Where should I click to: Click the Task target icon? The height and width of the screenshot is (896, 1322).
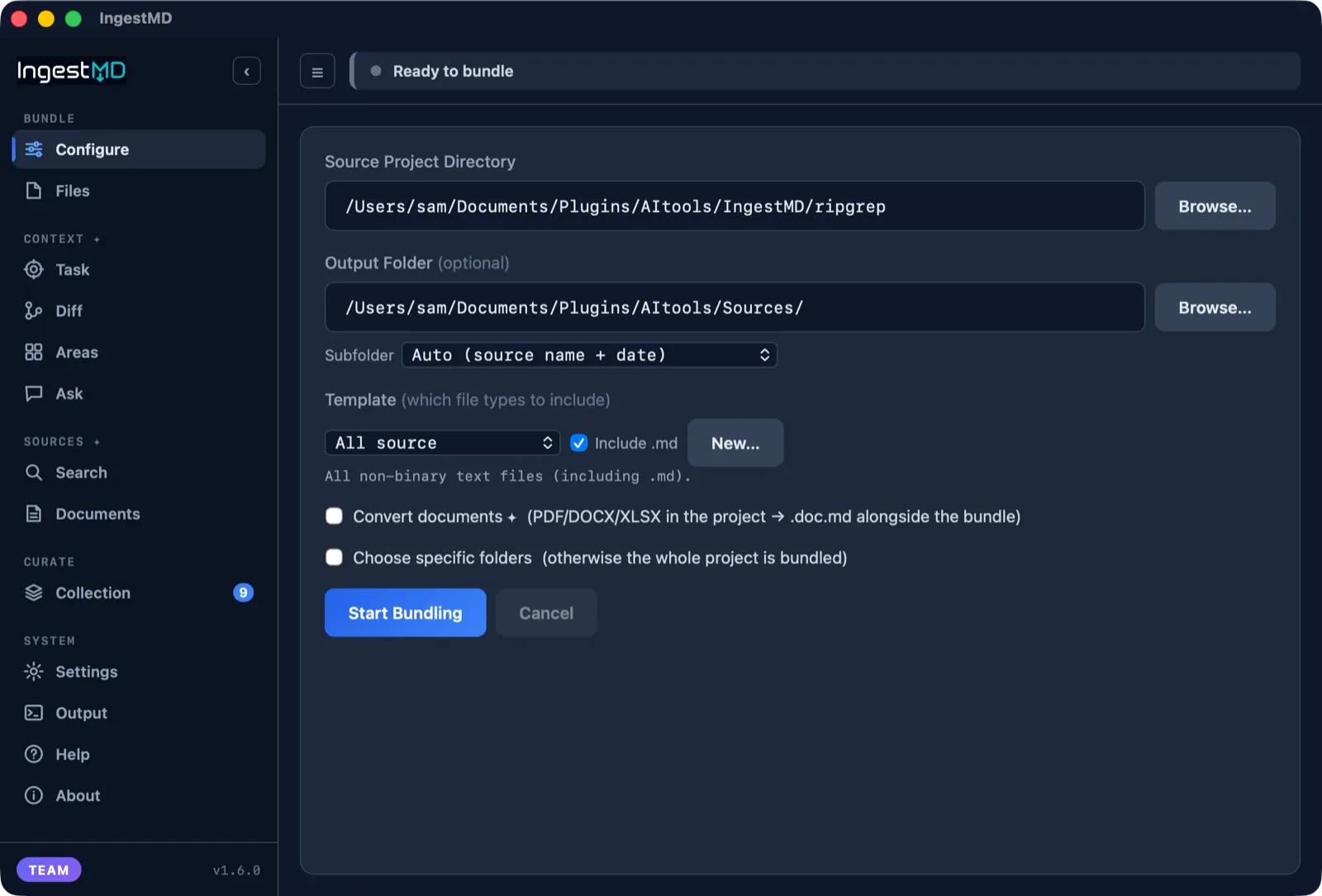[34, 269]
